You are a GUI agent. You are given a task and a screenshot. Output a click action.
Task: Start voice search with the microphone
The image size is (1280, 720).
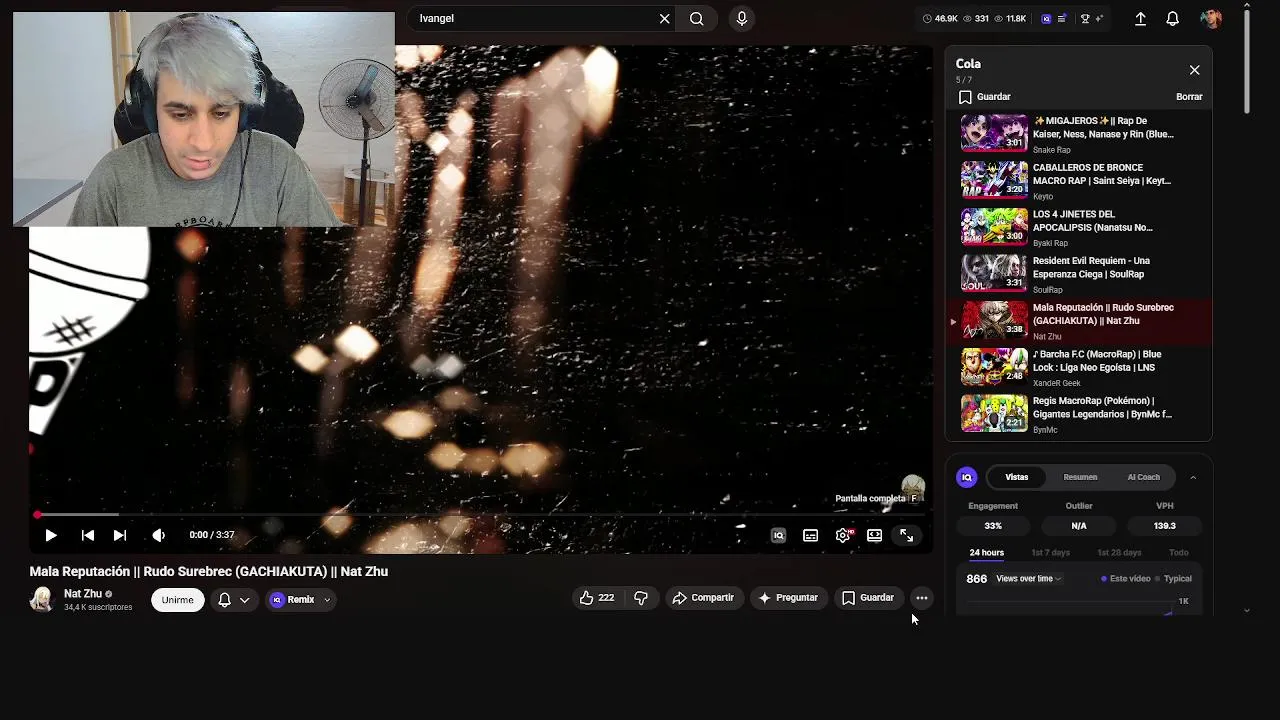(x=741, y=18)
